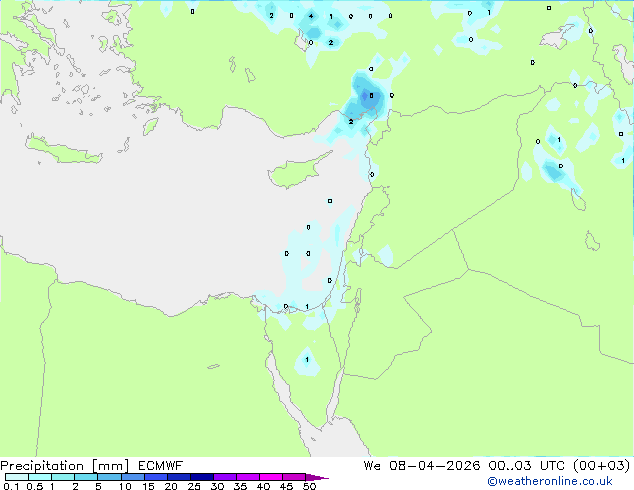Pick the 45–50 mm legend color box
Image resolution: width=634 pixels, height=490 pixels.
coord(294,477)
